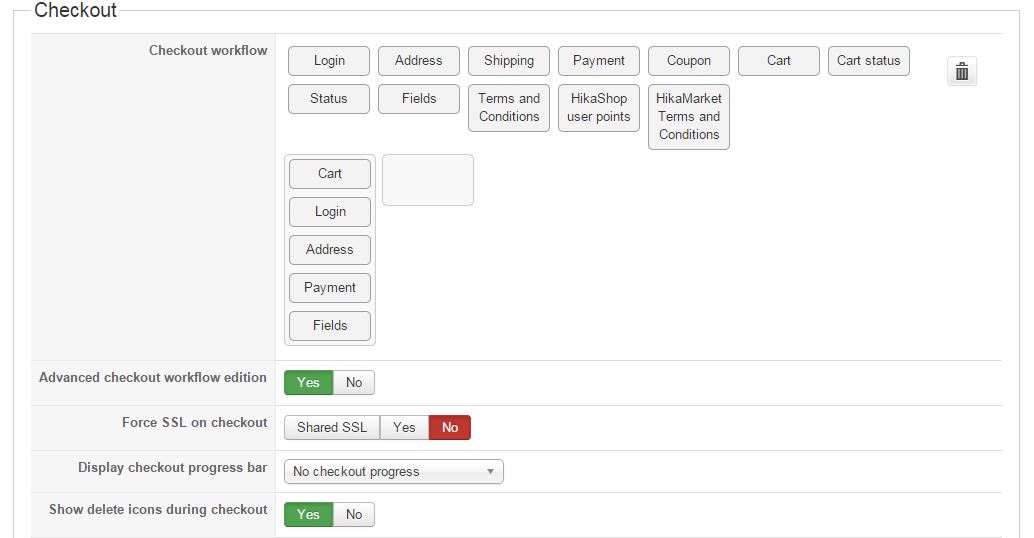Viewport: 1034px width, 538px height.
Task: Select HikaMarket Terms and Conditions block
Action: tap(689, 116)
